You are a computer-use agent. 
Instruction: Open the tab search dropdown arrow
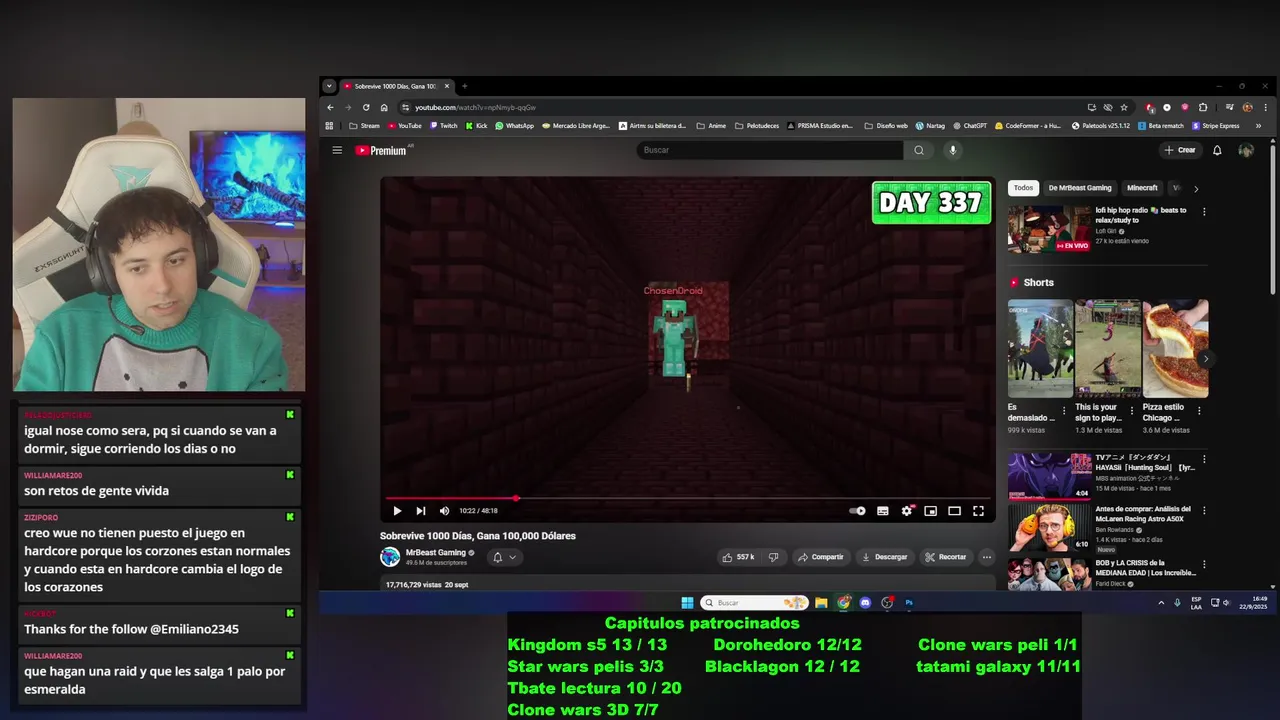click(329, 86)
